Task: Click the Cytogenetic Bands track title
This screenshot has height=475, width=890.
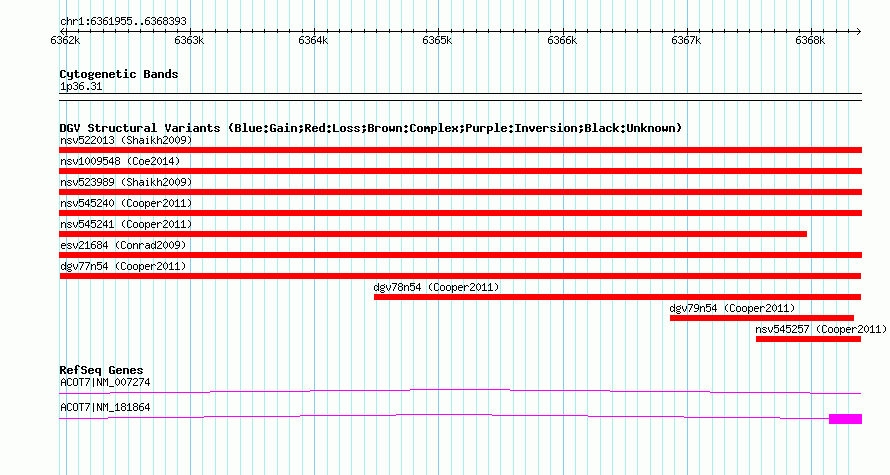Action: pyautogui.click(x=119, y=74)
